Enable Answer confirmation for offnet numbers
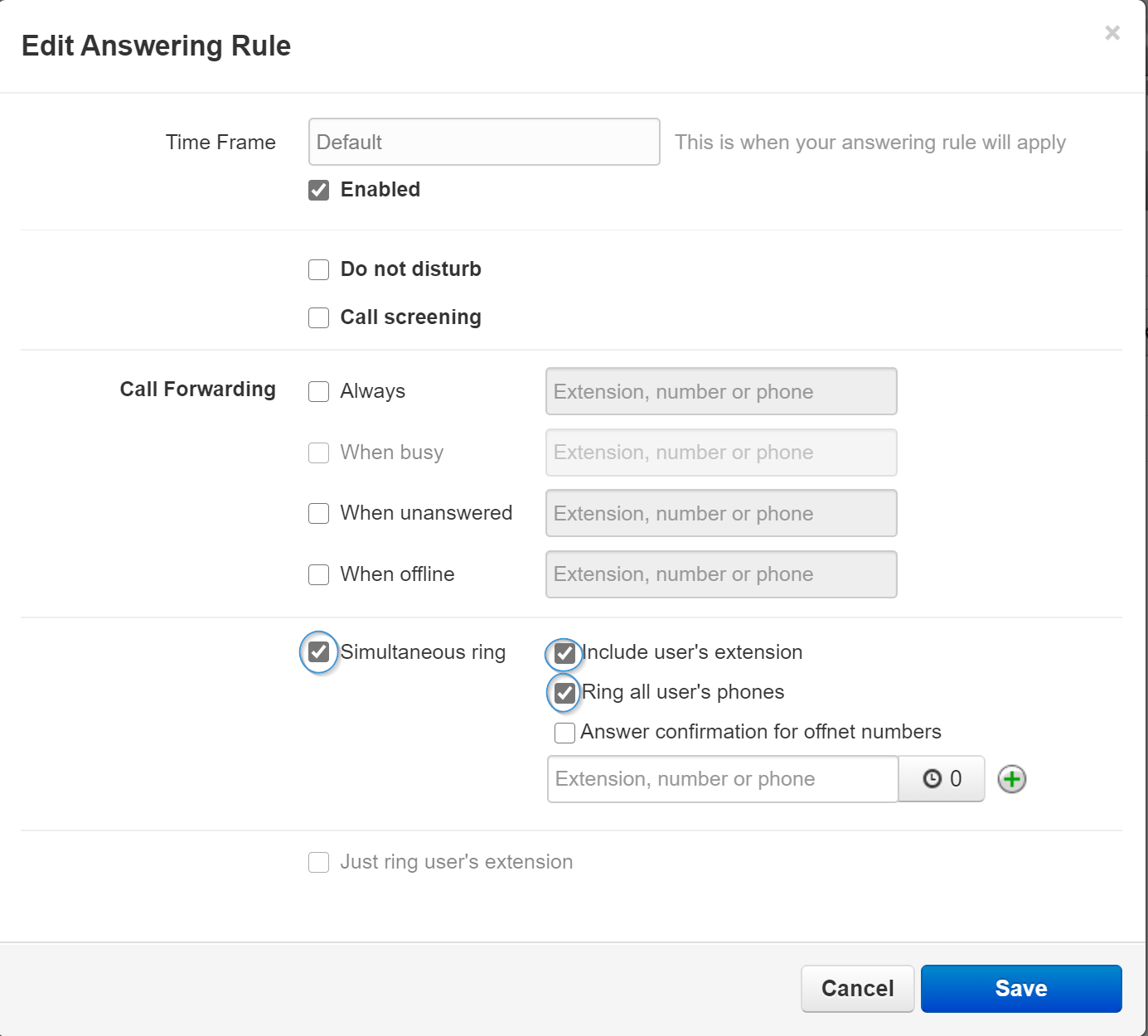 [564, 733]
